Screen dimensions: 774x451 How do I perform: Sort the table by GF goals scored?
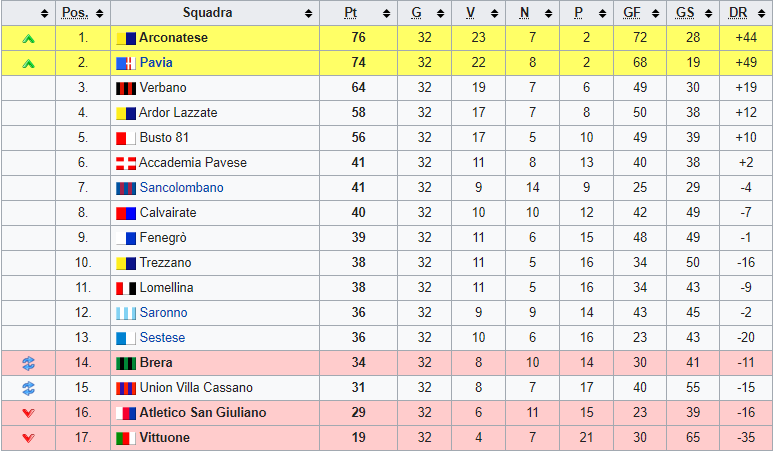(655, 13)
